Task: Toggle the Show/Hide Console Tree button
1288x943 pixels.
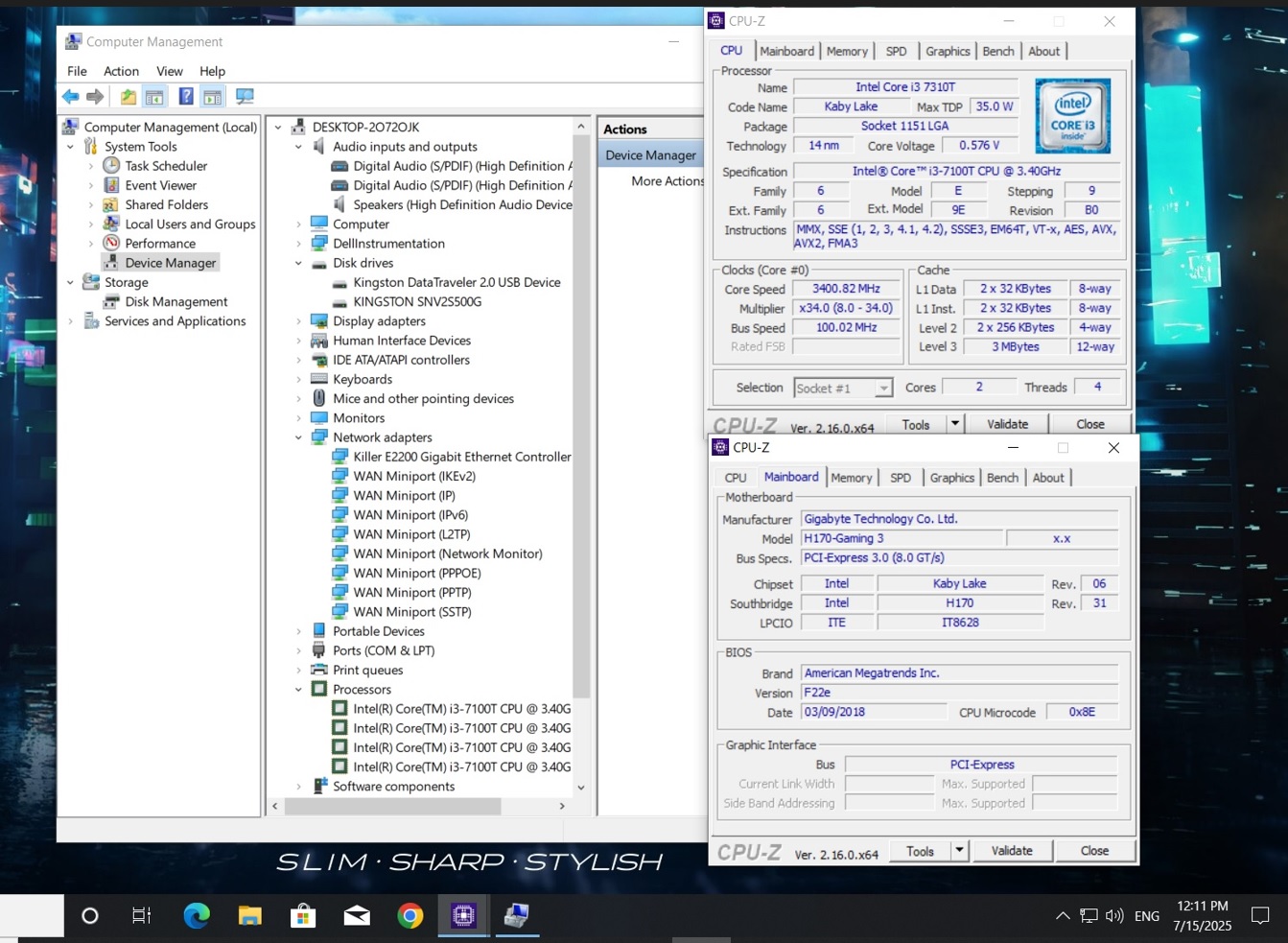Action: (x=154, y=96)
